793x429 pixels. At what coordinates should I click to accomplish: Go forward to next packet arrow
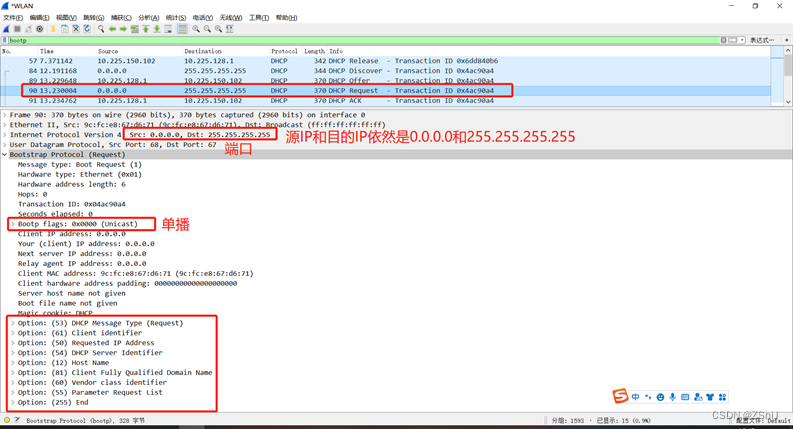pos(123,29)
